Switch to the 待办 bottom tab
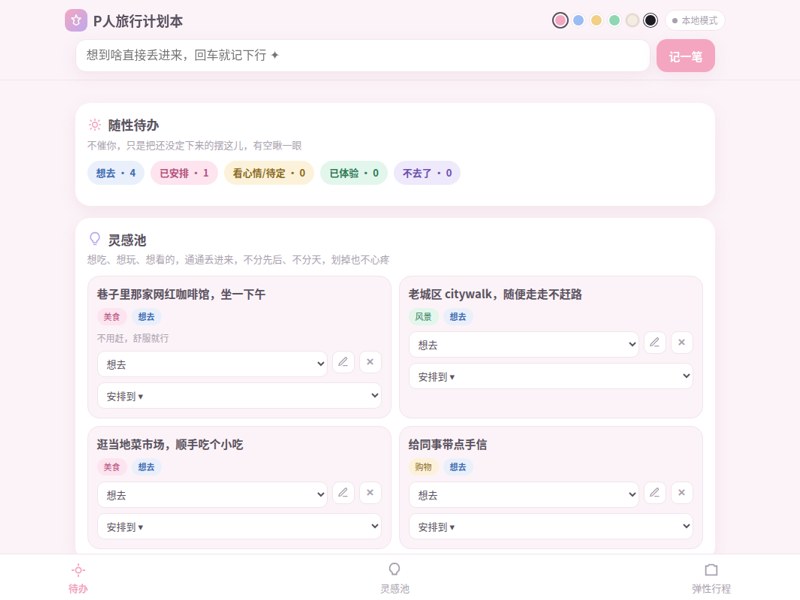Screen dimensions: 800x600 (x=78, y=578)
